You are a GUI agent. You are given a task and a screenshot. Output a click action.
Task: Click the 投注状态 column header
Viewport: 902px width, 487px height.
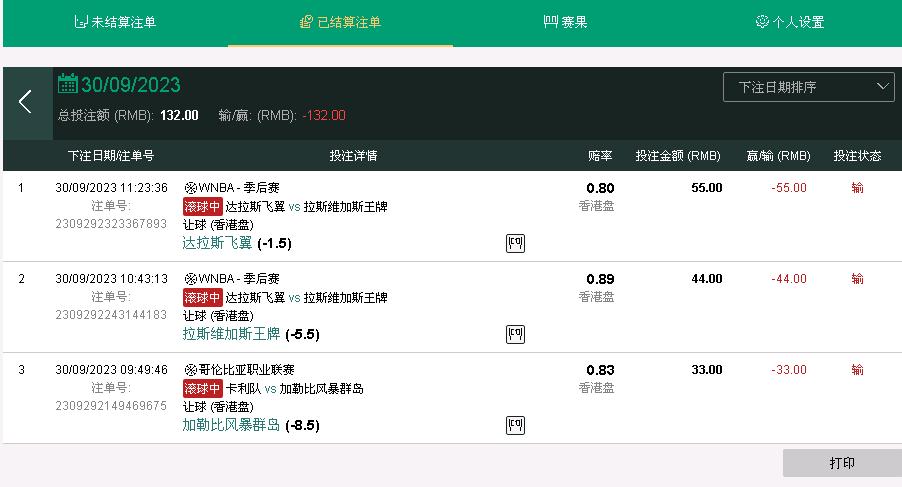[x=857, y=156]
